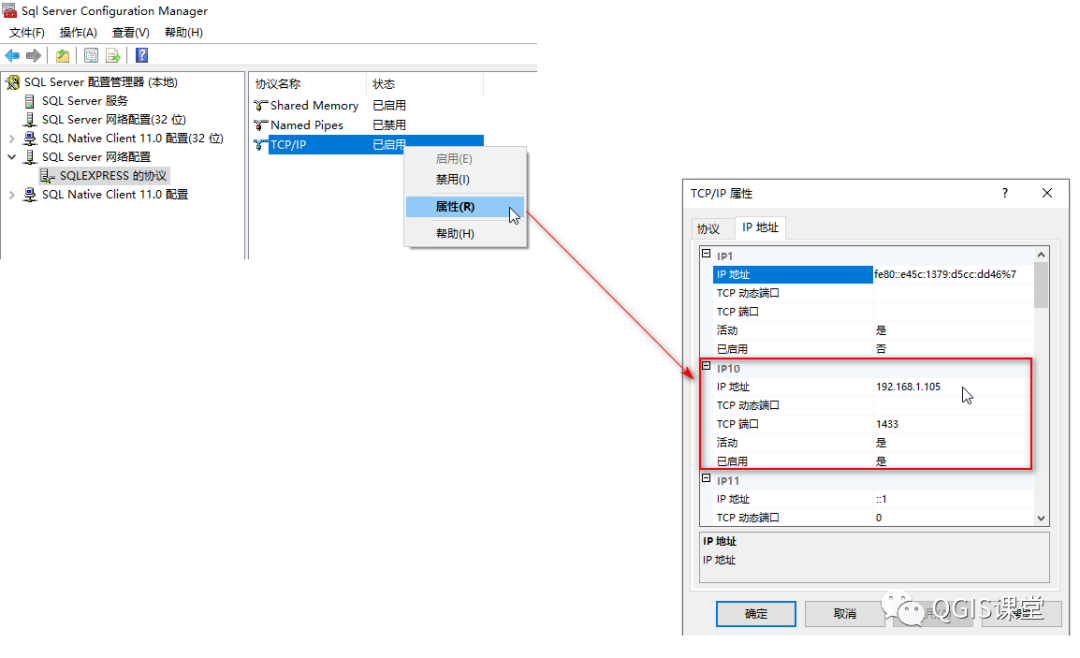Click the SQL Server 网络配置(32 位) tree icon

pyautogui.click(x=30, y=120)
